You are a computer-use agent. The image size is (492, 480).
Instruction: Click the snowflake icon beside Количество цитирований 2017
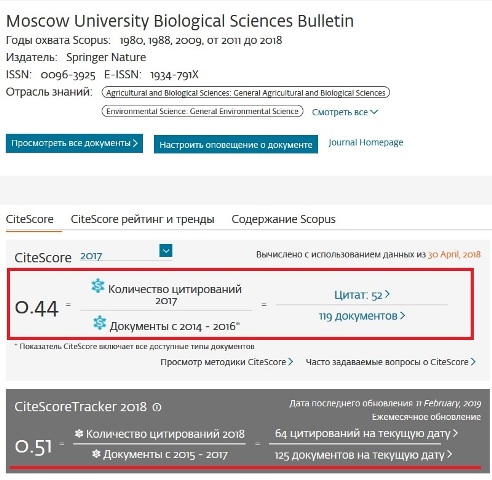coord(98,286)
